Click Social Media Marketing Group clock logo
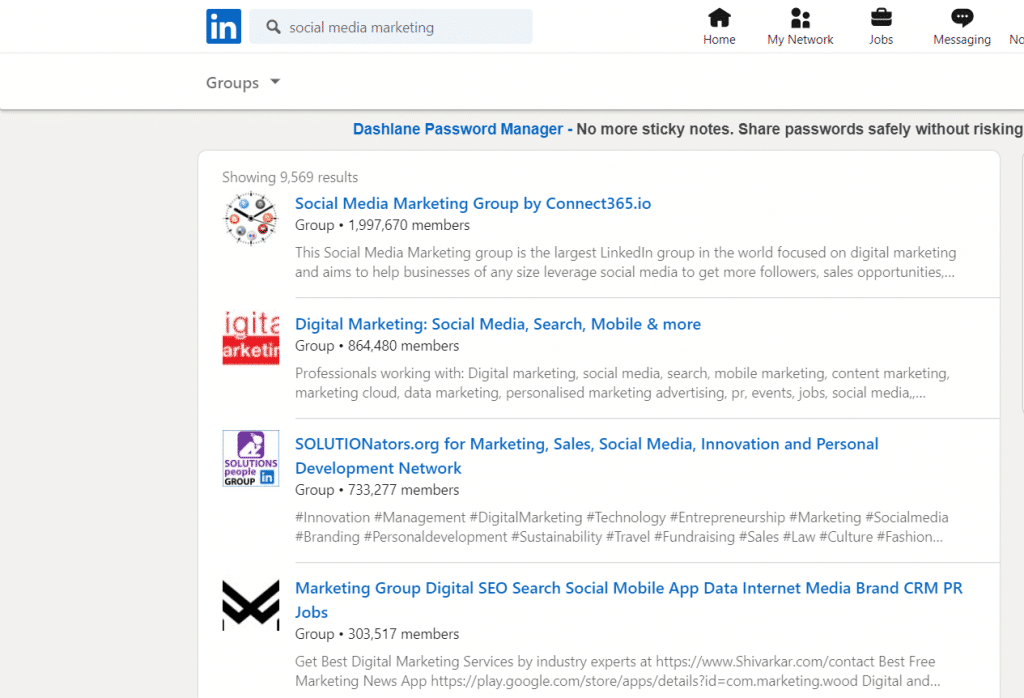Viewport: 1024px width, 698px height. (x=250, y=219)
